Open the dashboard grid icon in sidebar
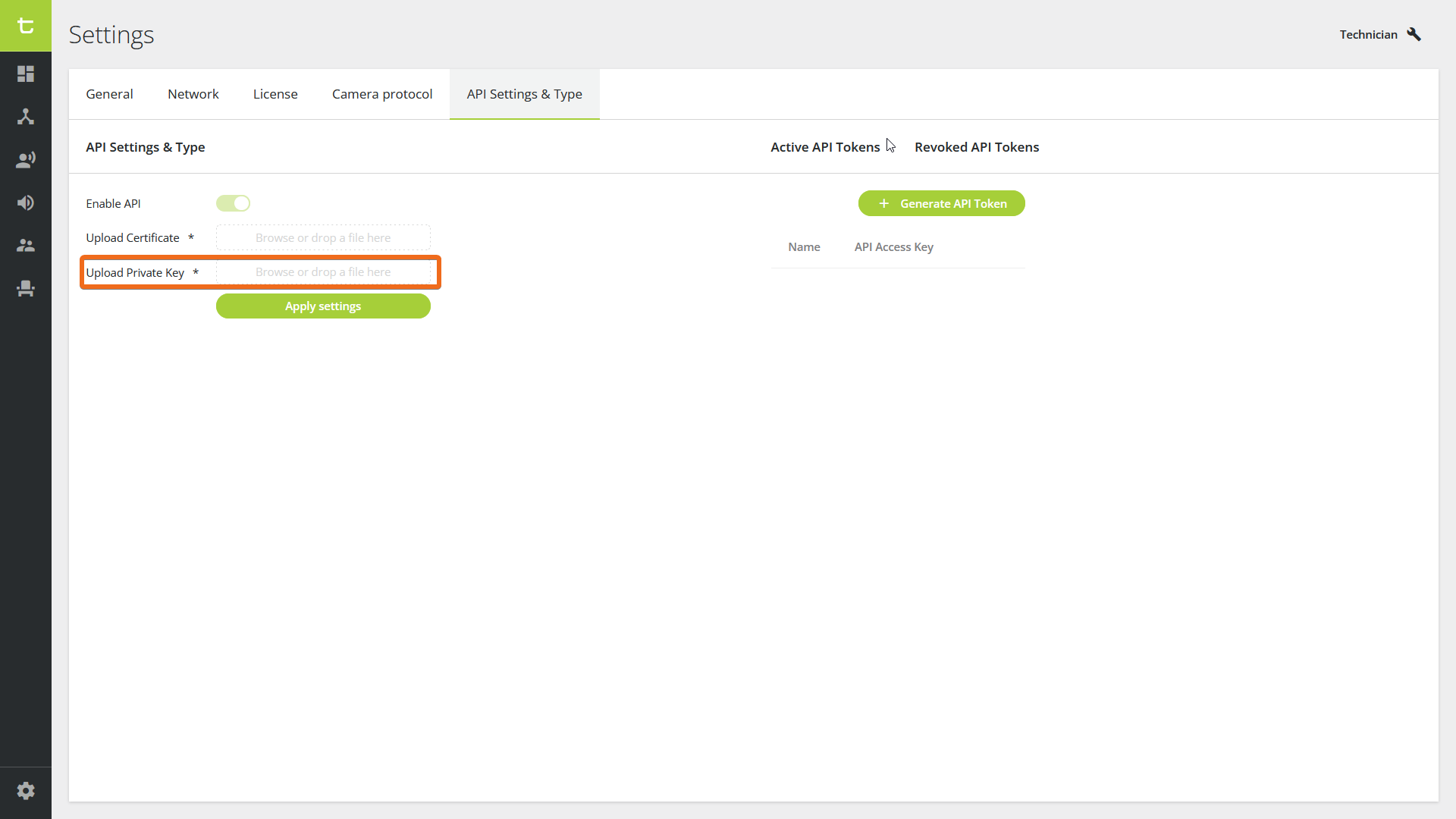This screenshot has height=819, width=1456. coord(26,74)
